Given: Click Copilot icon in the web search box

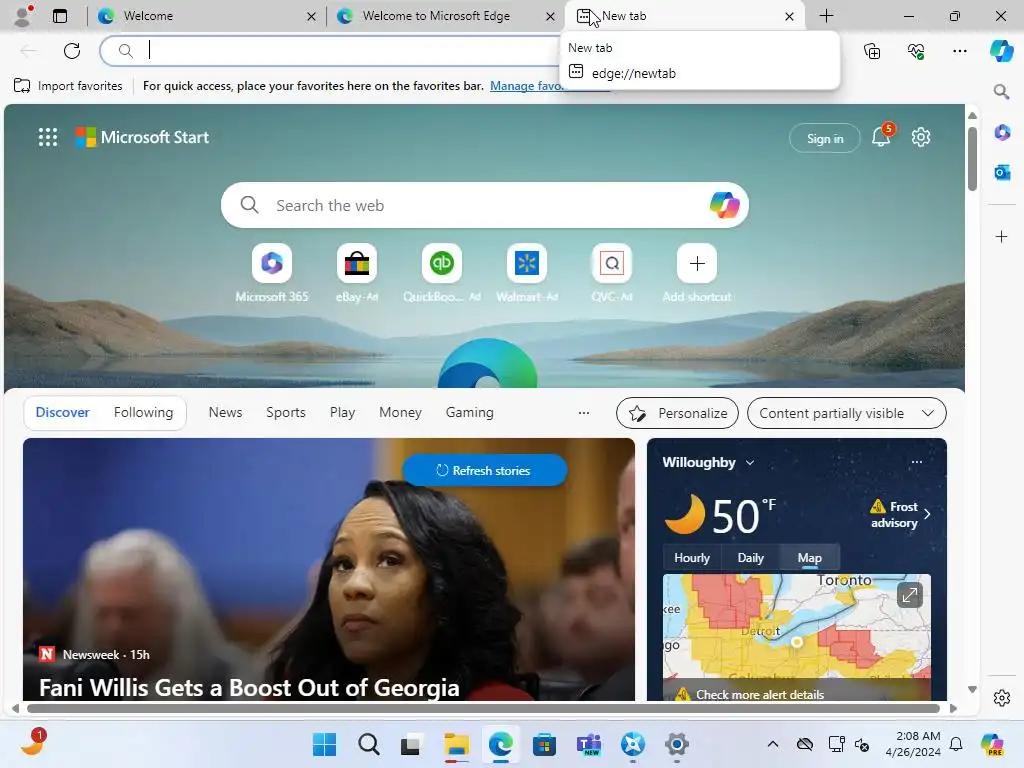Looking at the screenshot, I should [724, 205].
